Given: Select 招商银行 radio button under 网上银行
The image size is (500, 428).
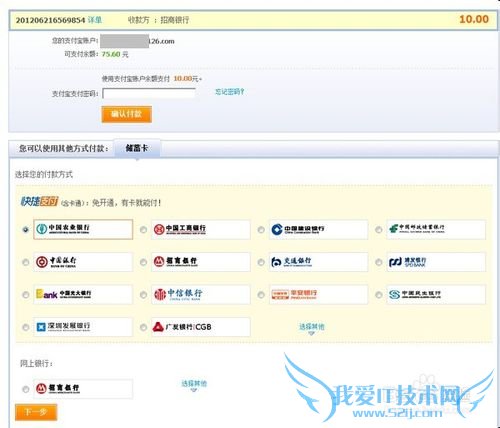Looking at the screenshot, I should pyautogui.click(x=26, y=389).
